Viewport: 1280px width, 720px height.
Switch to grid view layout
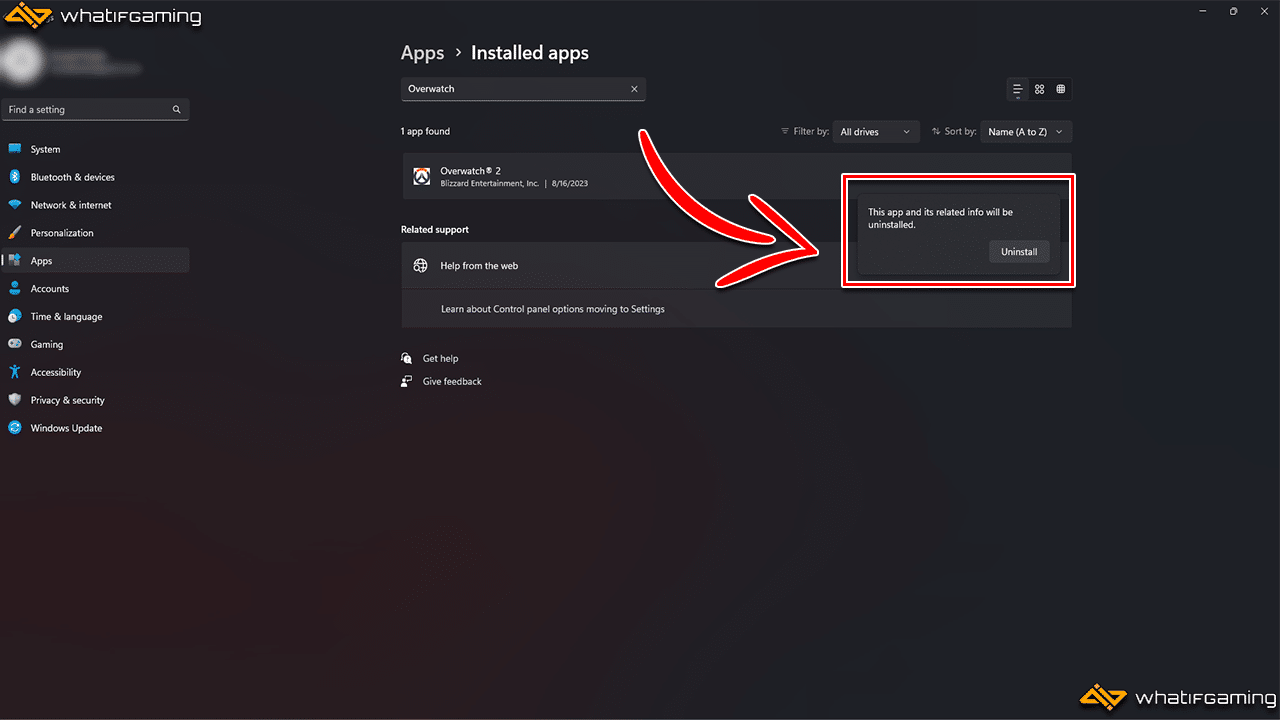(1040, 89)
